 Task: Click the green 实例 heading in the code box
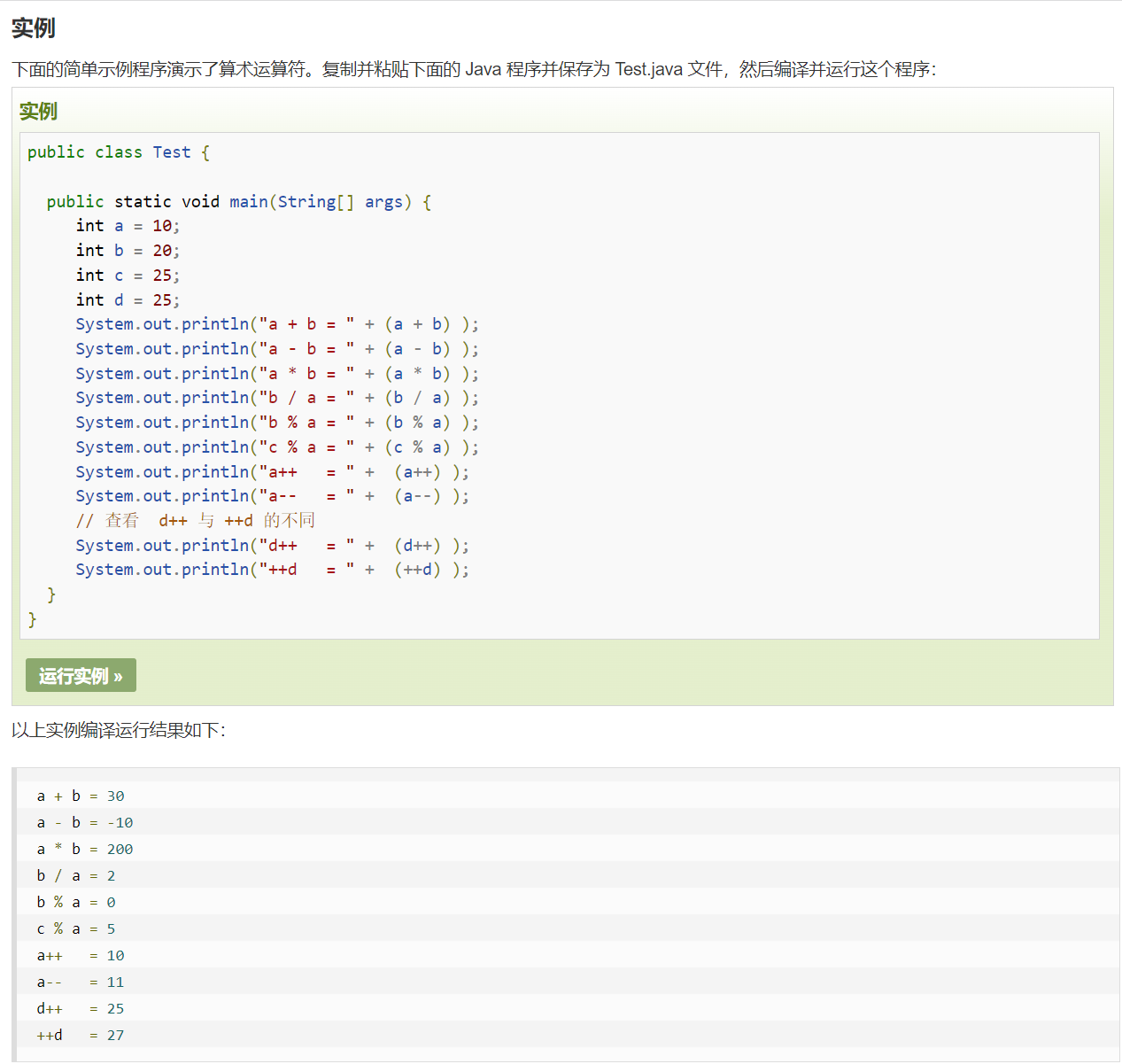tap(38, 112)
